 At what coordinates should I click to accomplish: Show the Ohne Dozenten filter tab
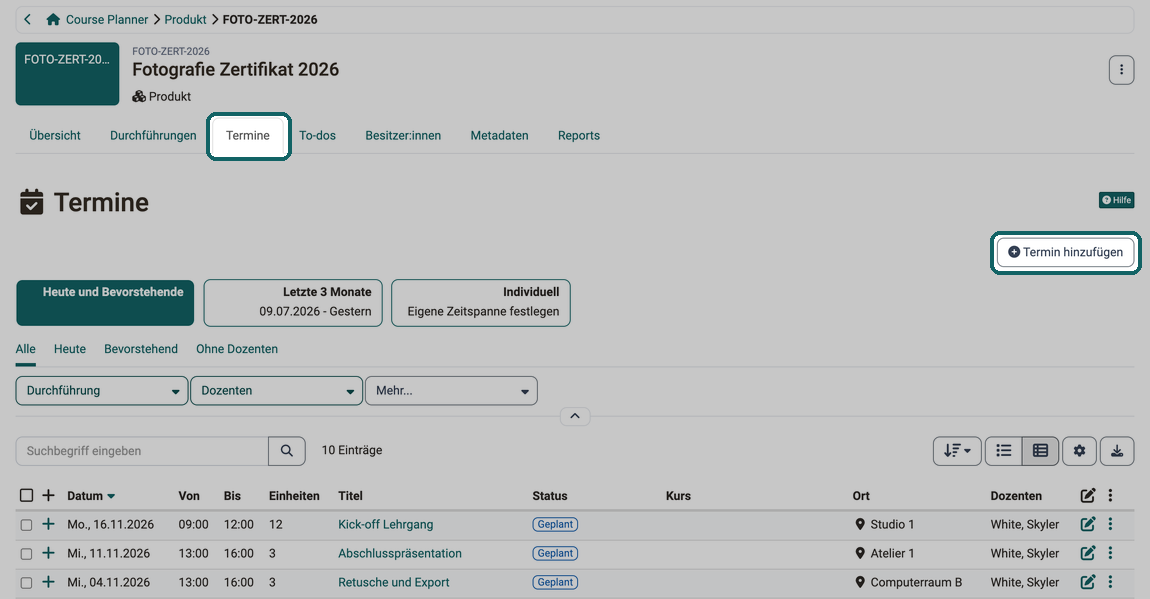coord(237,349)
